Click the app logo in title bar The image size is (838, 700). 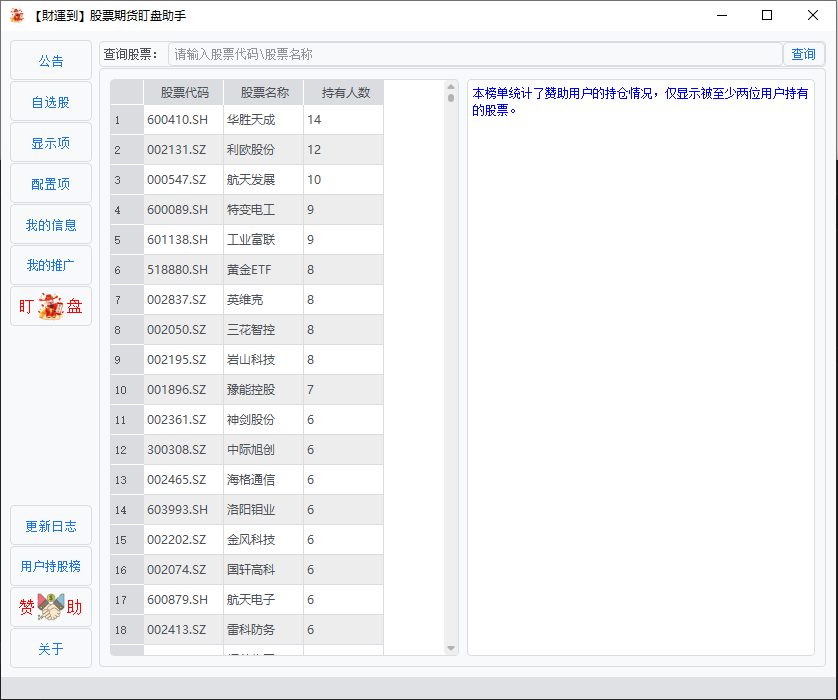[17, 15]
